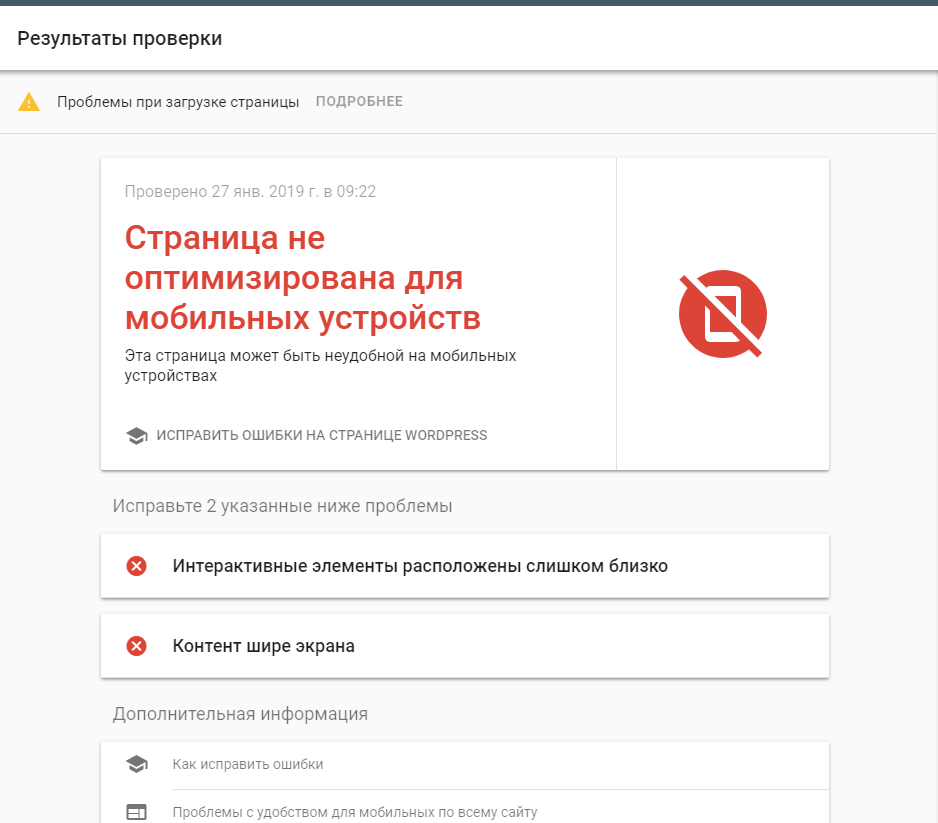The image size is (938, 823).
Task: Click red error icon for Контент шире экрана
Action: (x=137, y=646)
